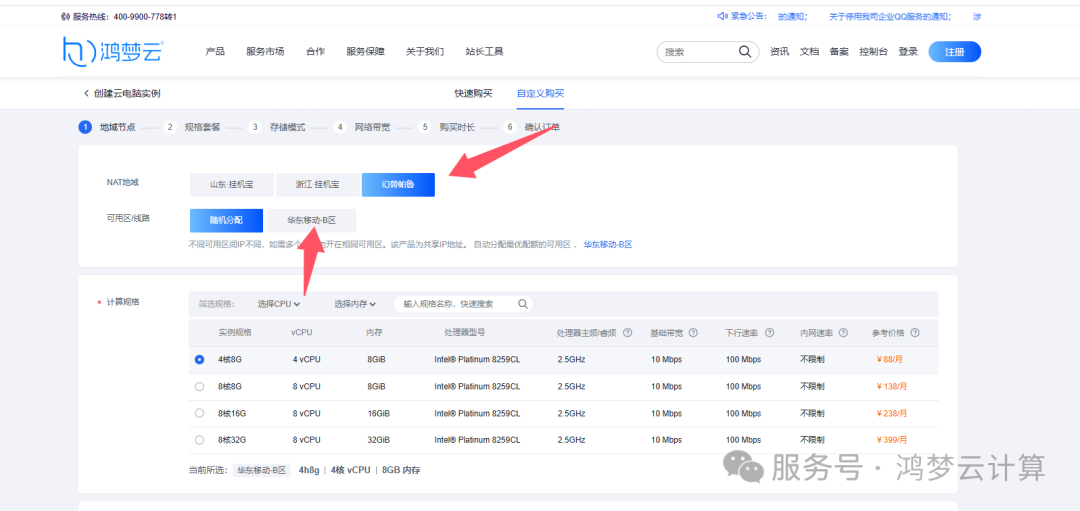Open the 产品 menu
The height and width of the screenshot is (511, 1080).
coord(215,52)
